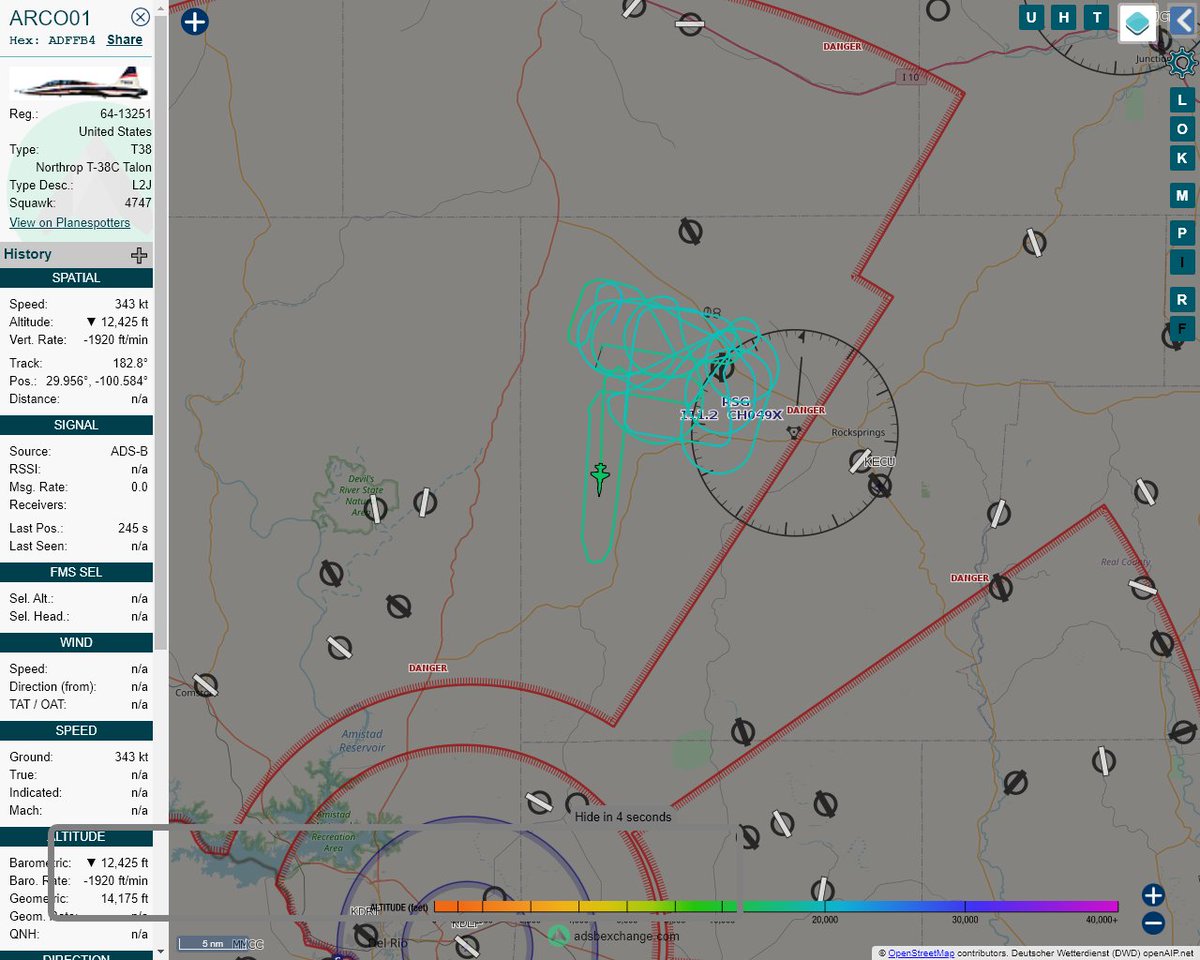Toggle the K button in right column
The height and width of the screenshot is (960, 1200).
(1182, 158)
